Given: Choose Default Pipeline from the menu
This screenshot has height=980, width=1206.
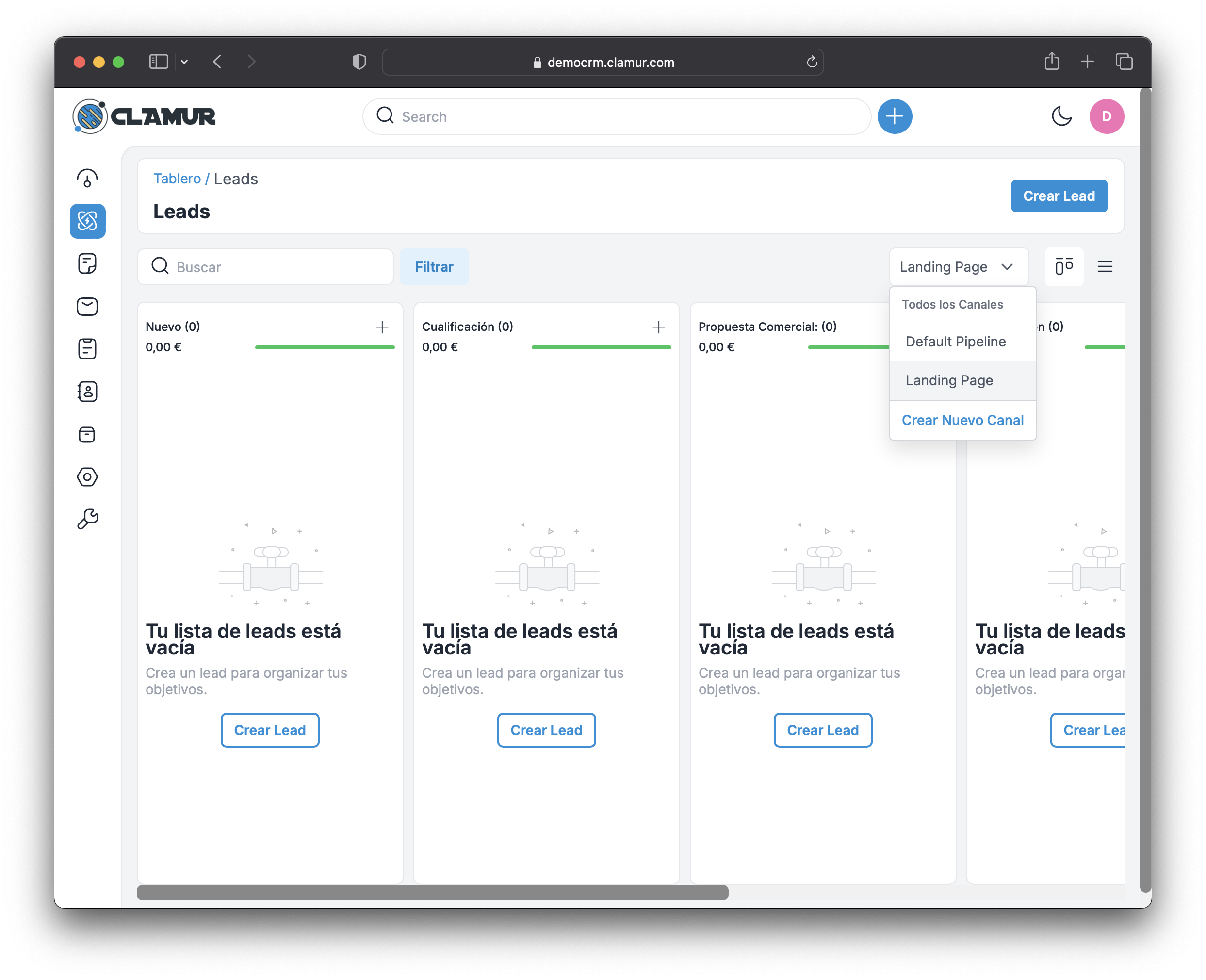Looking at the screenshot, I should [x=962, y=342].
